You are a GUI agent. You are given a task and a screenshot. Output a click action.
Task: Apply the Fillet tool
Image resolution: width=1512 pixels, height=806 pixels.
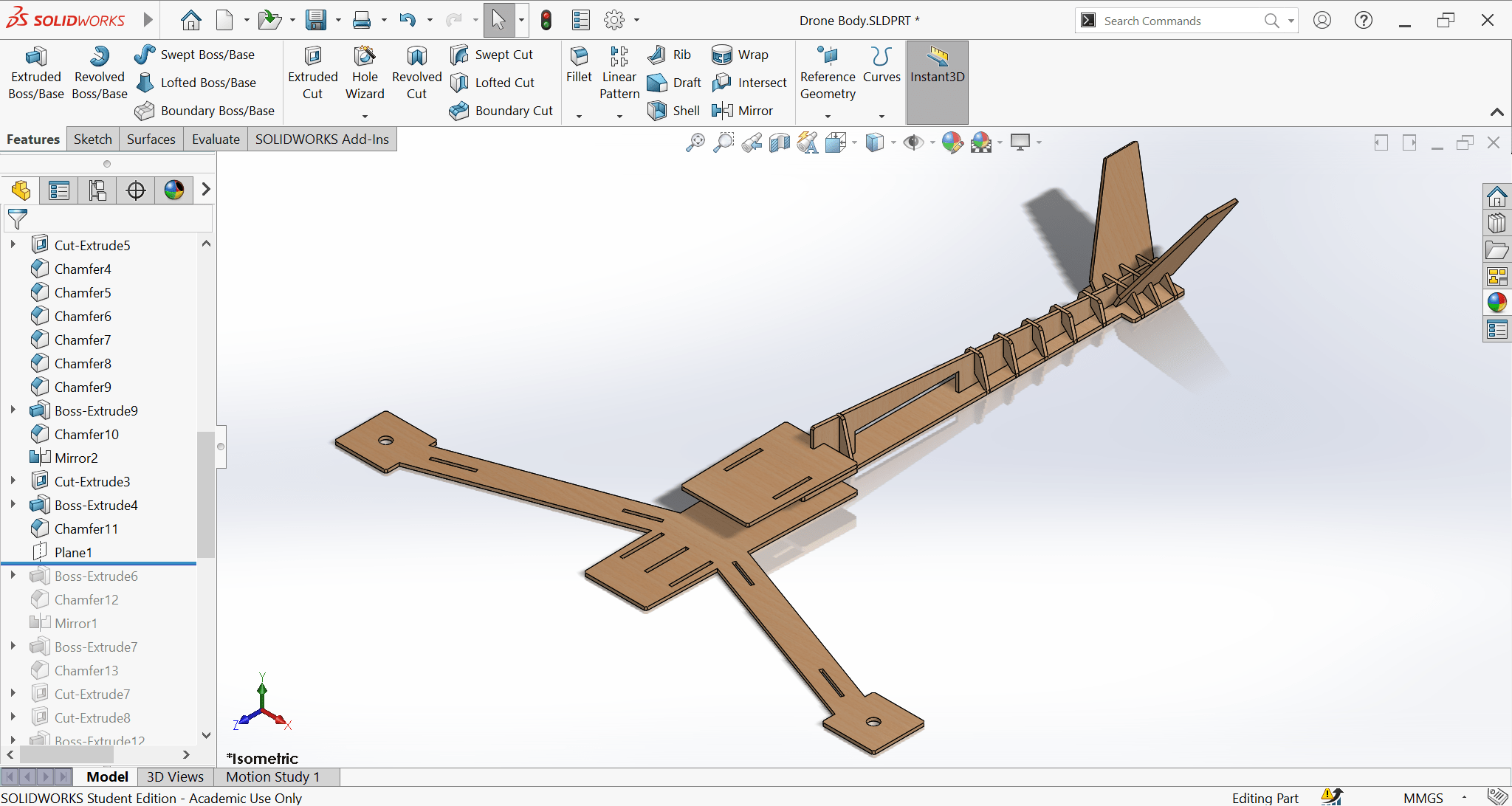579,65
